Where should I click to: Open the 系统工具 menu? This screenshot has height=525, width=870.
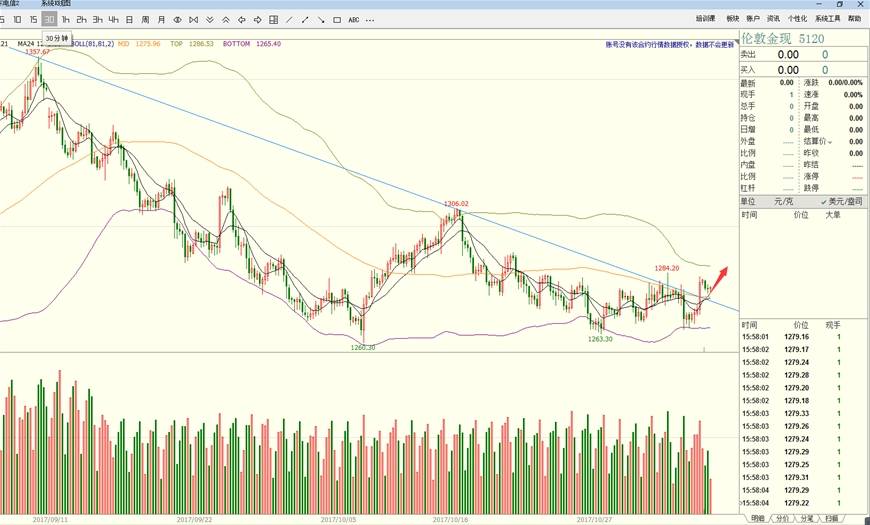pos(827,19)
